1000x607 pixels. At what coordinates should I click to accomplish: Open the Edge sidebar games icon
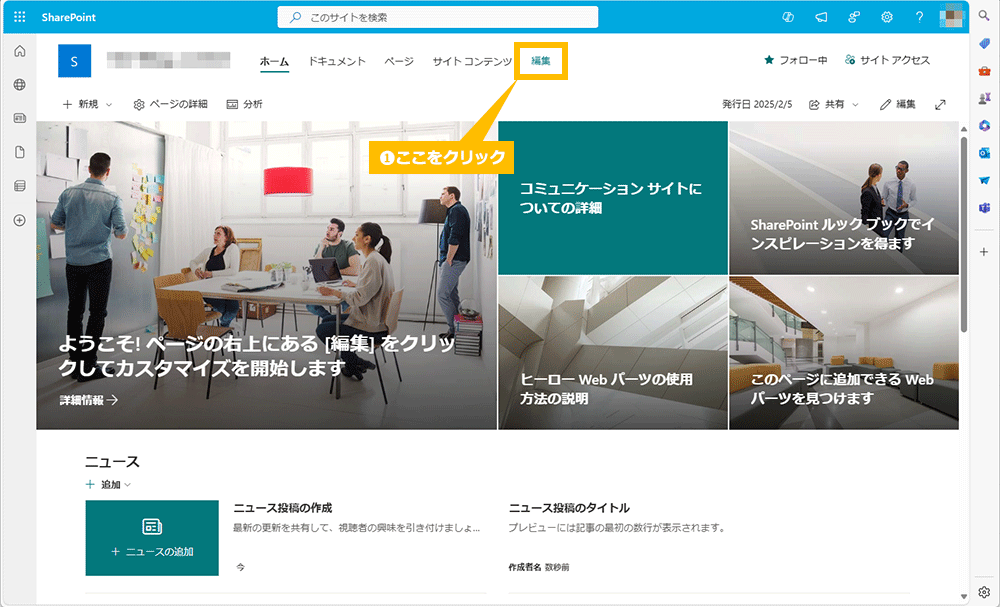tap(984, 98)
